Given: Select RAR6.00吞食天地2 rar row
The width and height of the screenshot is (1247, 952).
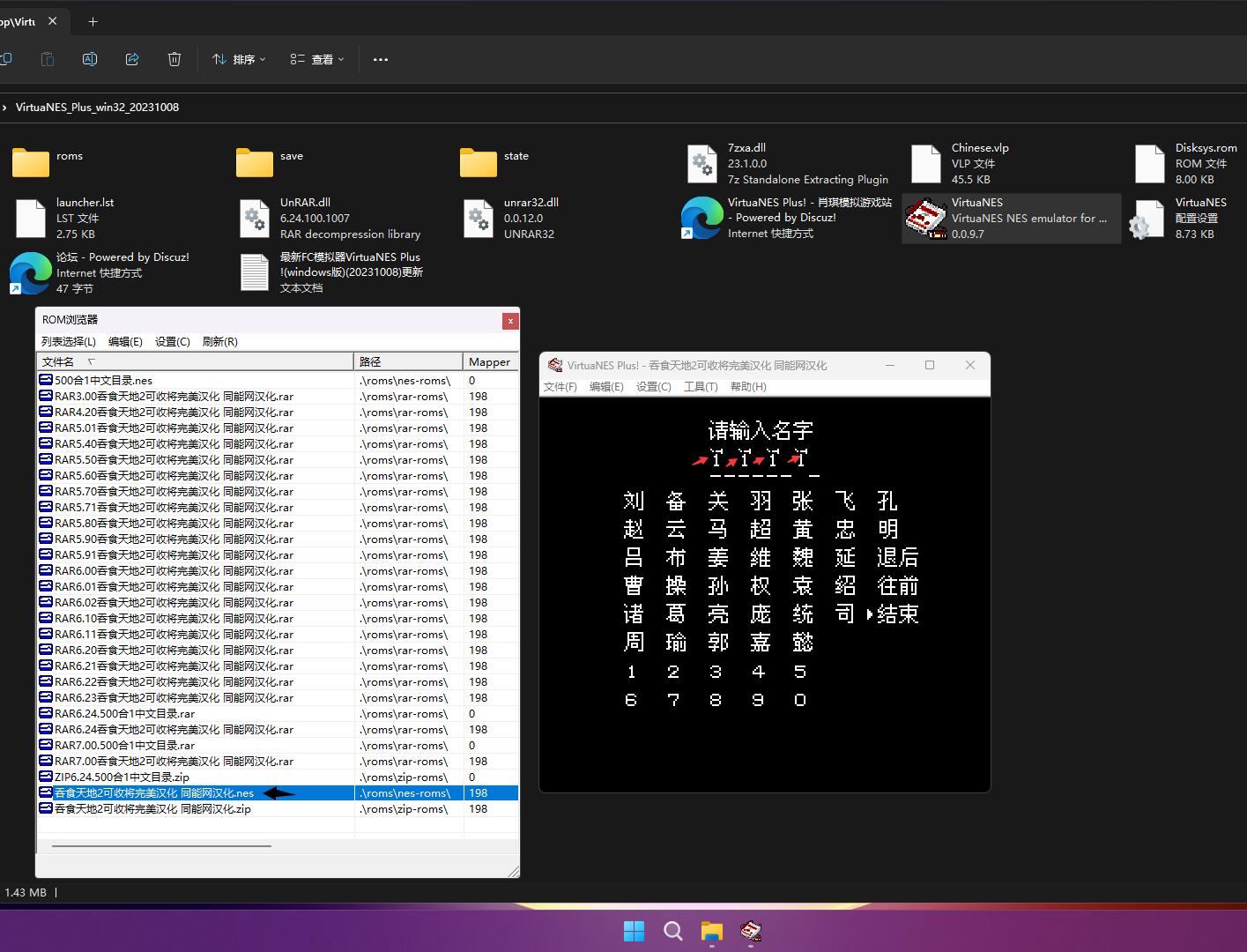Looking at the screenshot, I should point(277,570).
